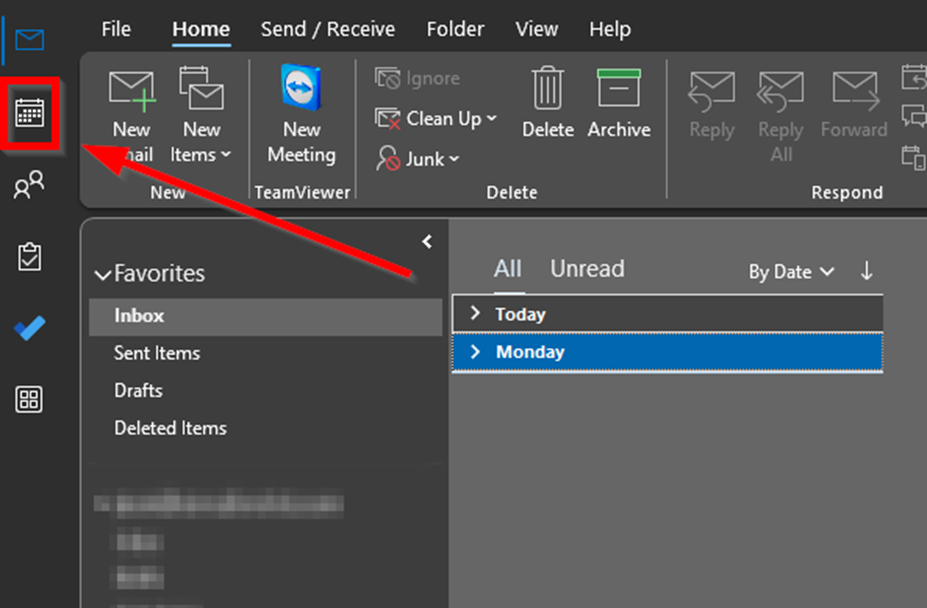Open the File menu
The image size is (927, 608).
[116, 29]
